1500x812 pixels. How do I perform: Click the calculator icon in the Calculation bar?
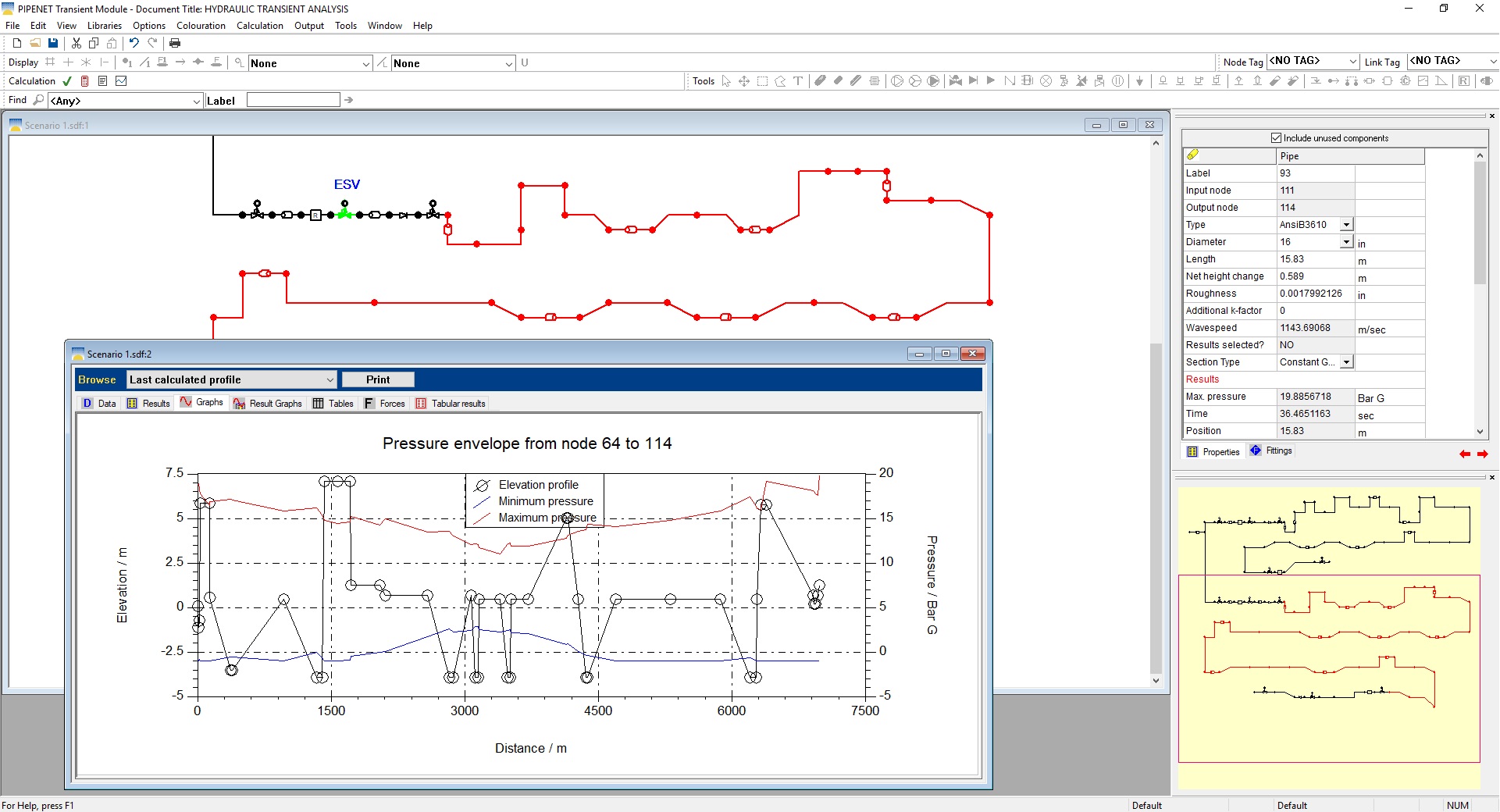tap(85, 81)
